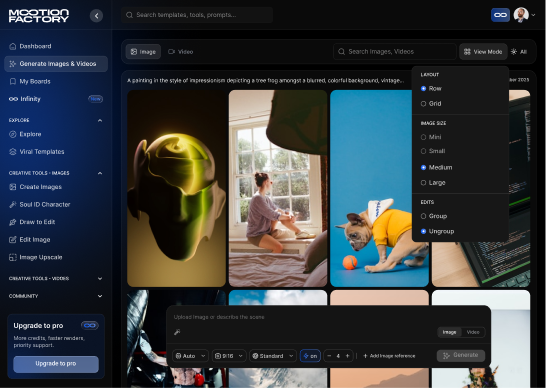The width and height of the screenshot is (546, 388).
Task: Switch to the Video tab
Action: 180,52
